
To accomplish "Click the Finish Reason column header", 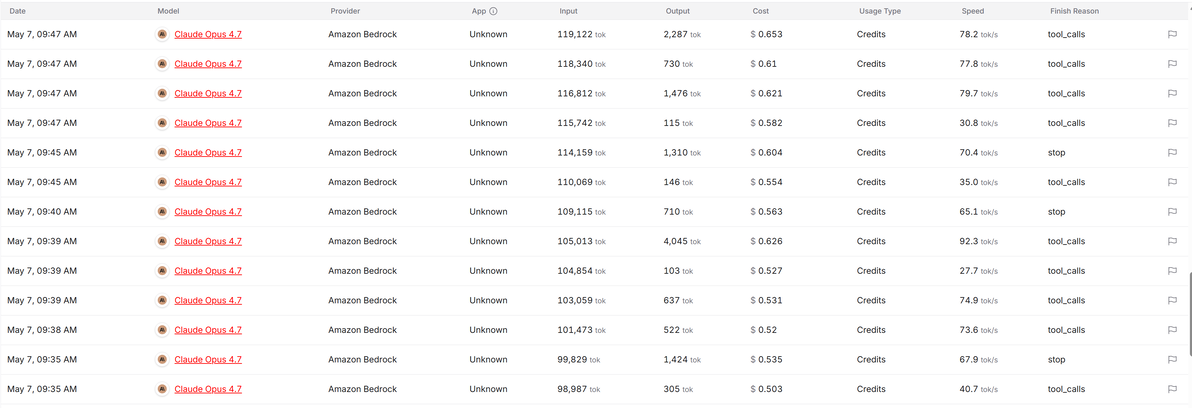I will (1074, 11).
